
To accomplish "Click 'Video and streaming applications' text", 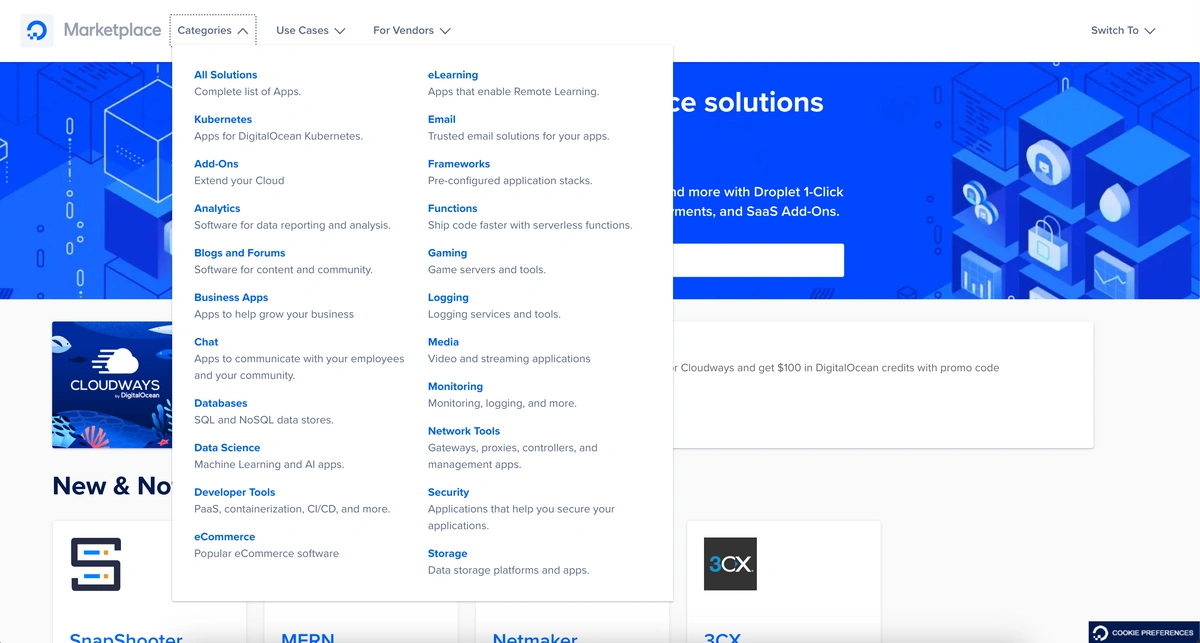I will click(509, 359).
